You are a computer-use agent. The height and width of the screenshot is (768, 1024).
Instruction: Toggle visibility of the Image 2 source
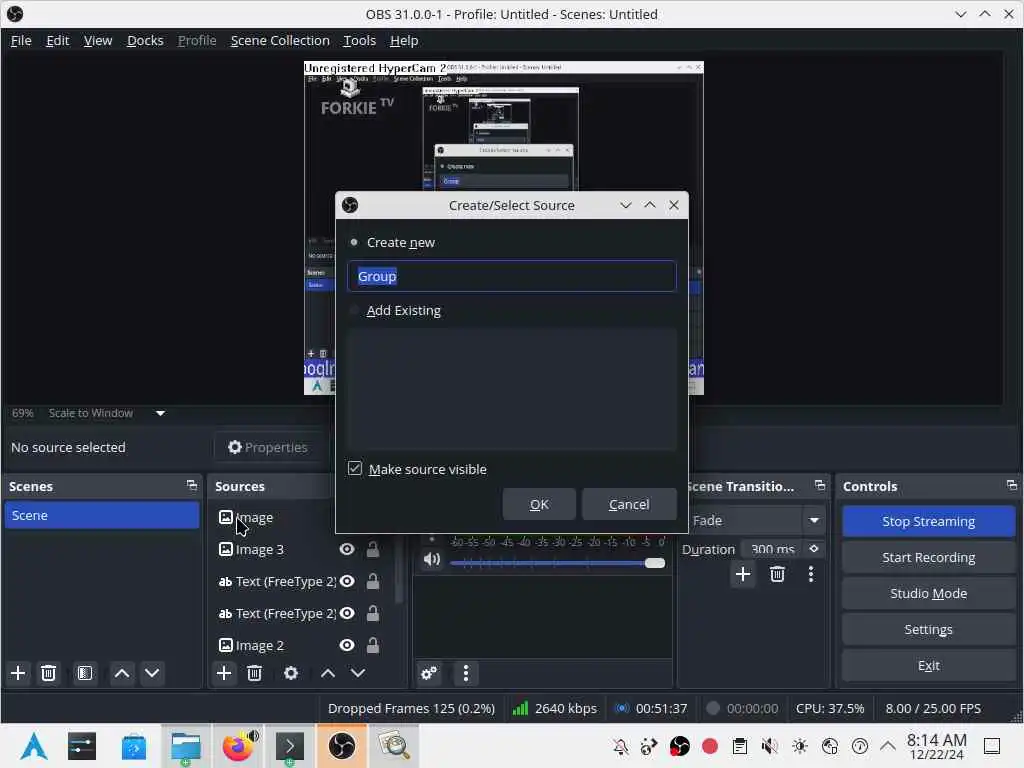(347, 645)
